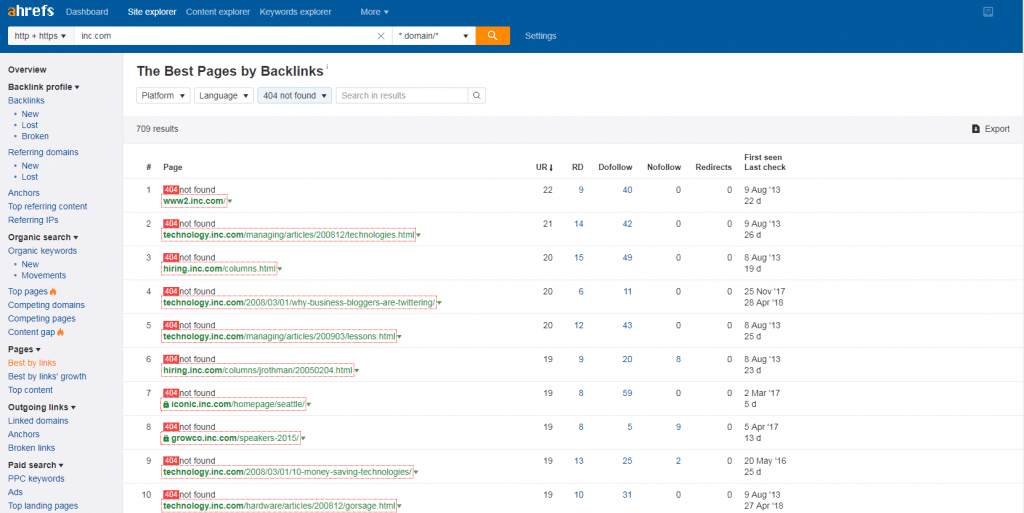Open the *.domain/* mode dropdown
The height and width of the screenshot is (513, 1024).
[434, 36]
